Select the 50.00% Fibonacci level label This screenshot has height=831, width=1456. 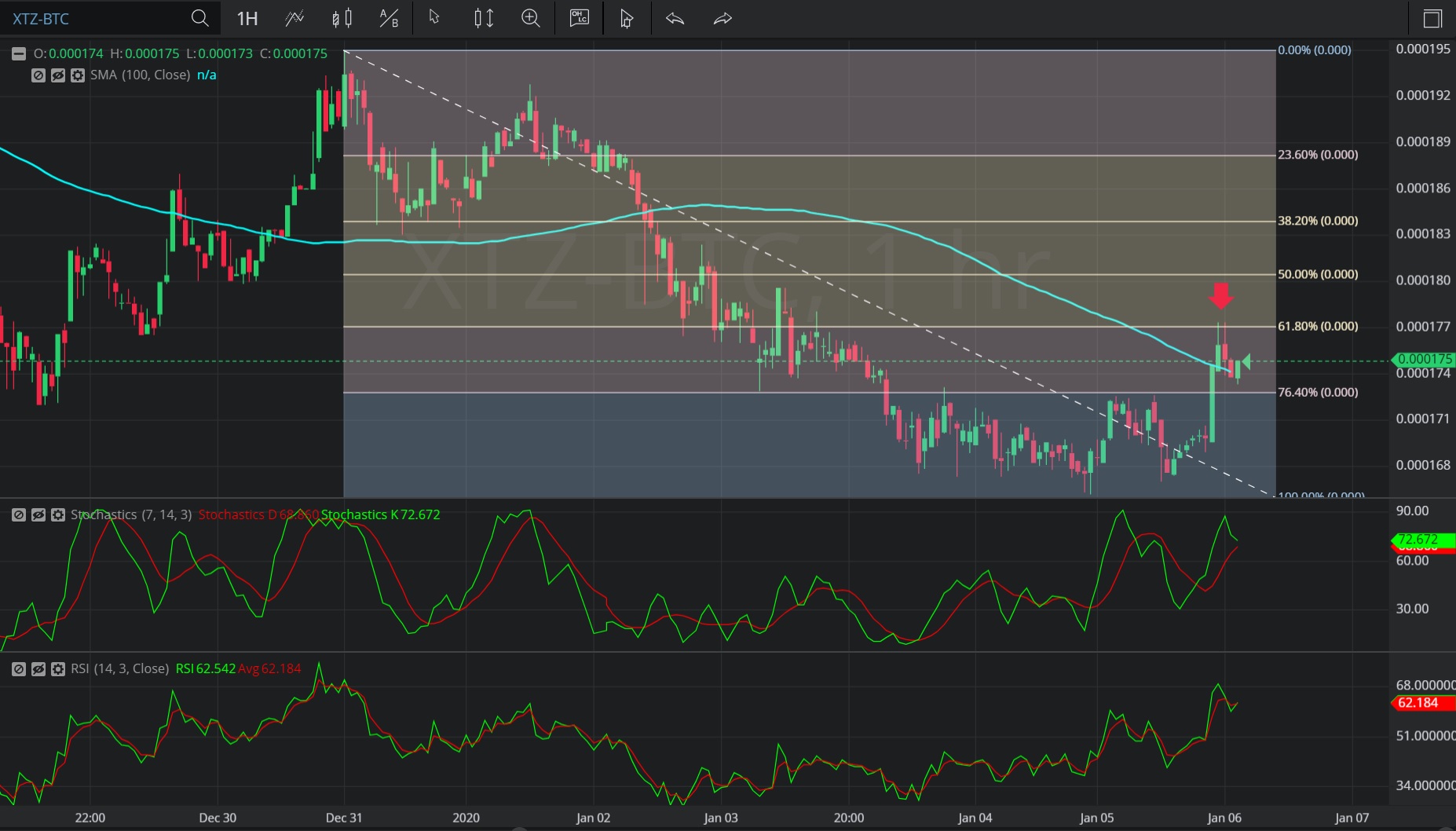[1318, 274]
